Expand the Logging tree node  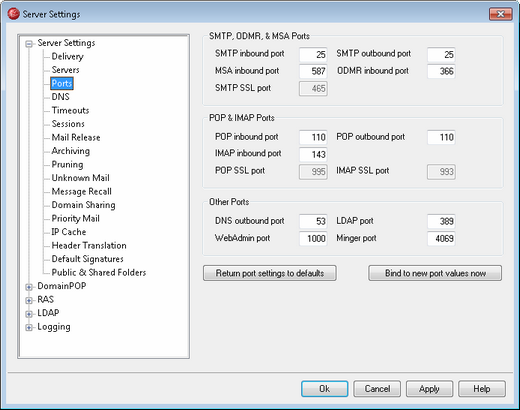click(29, 328)
